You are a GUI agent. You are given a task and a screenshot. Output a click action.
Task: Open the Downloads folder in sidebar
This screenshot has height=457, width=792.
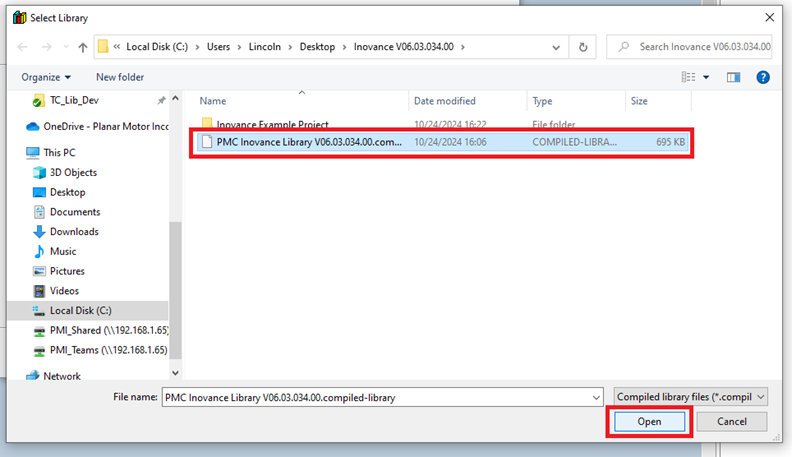(73, 231)
